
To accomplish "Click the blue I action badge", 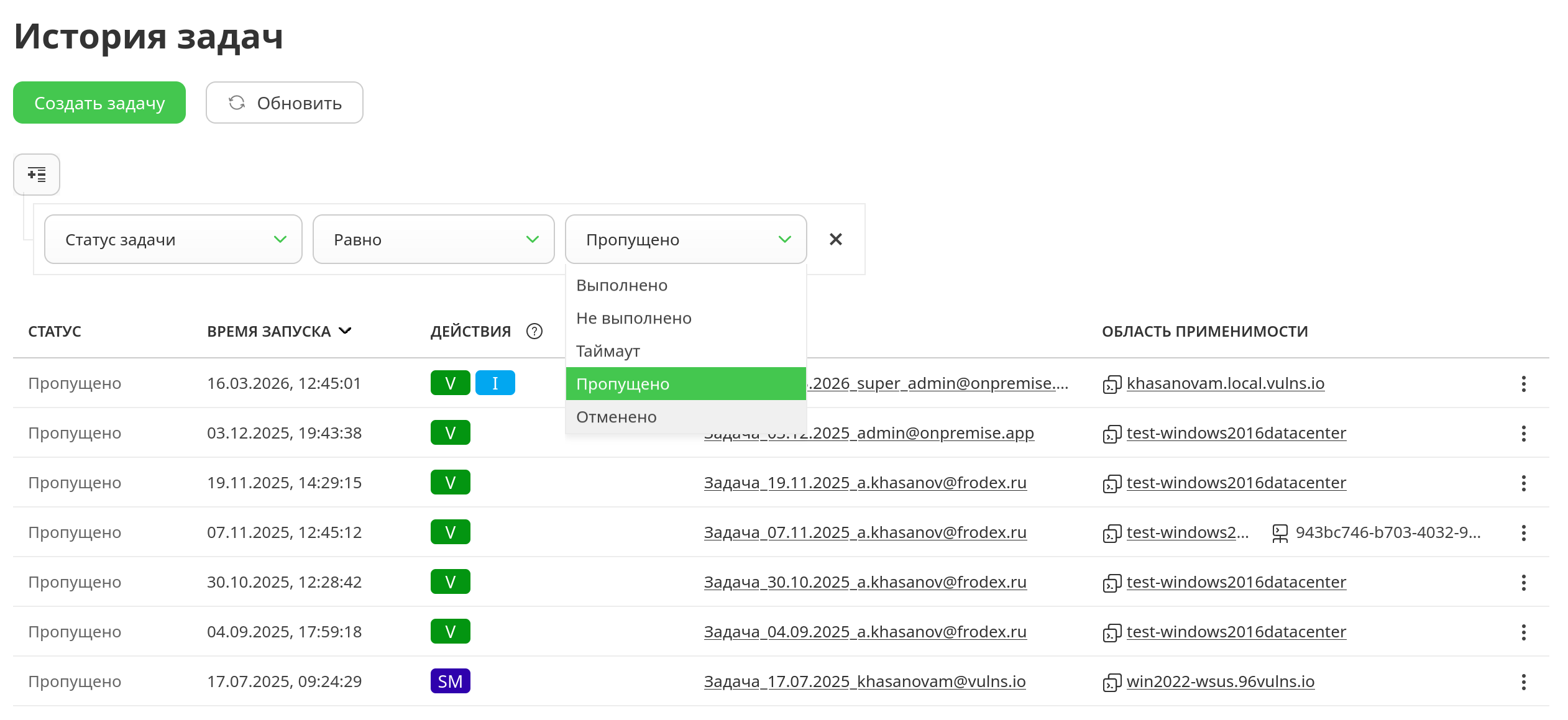I will [x=495, y=383].
